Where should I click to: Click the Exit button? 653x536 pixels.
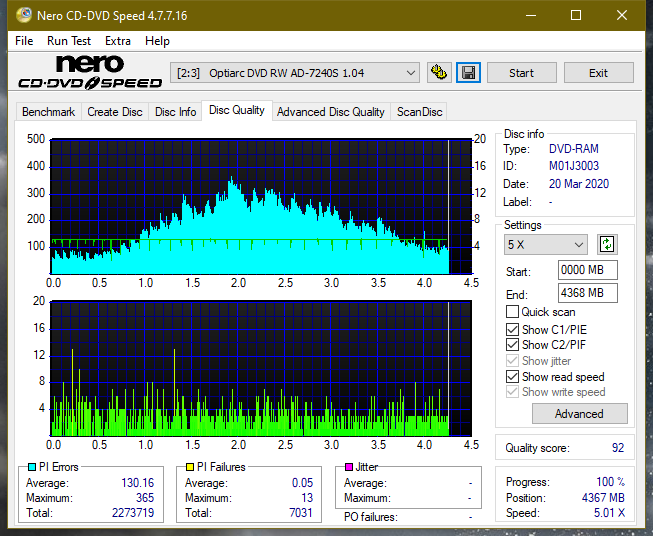pyautogui.click(x=598, y=73)
